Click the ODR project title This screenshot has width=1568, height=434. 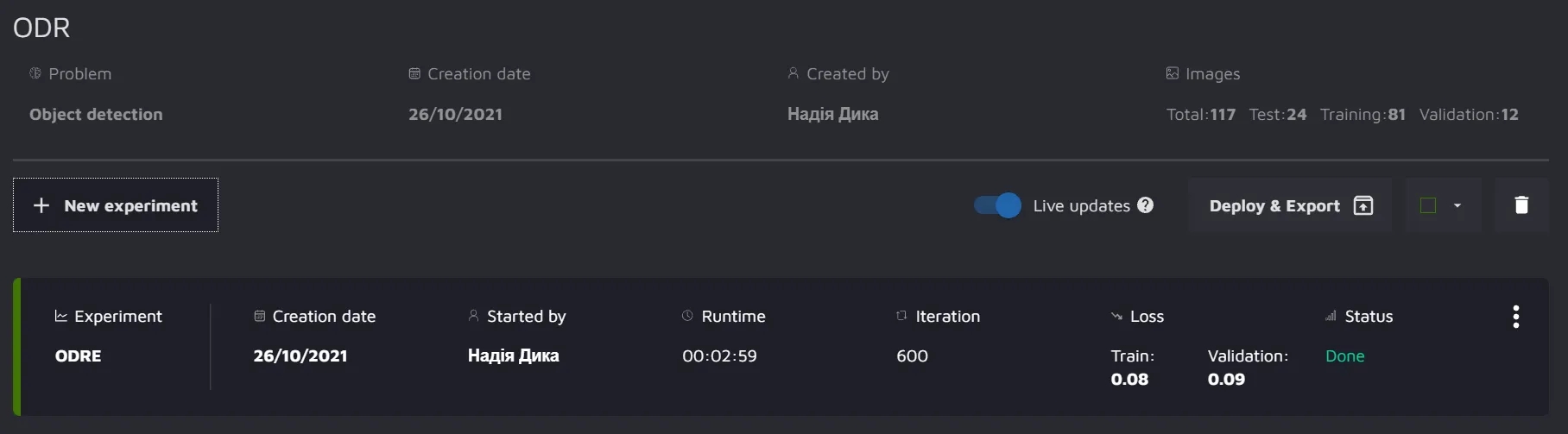click(41, 28)
